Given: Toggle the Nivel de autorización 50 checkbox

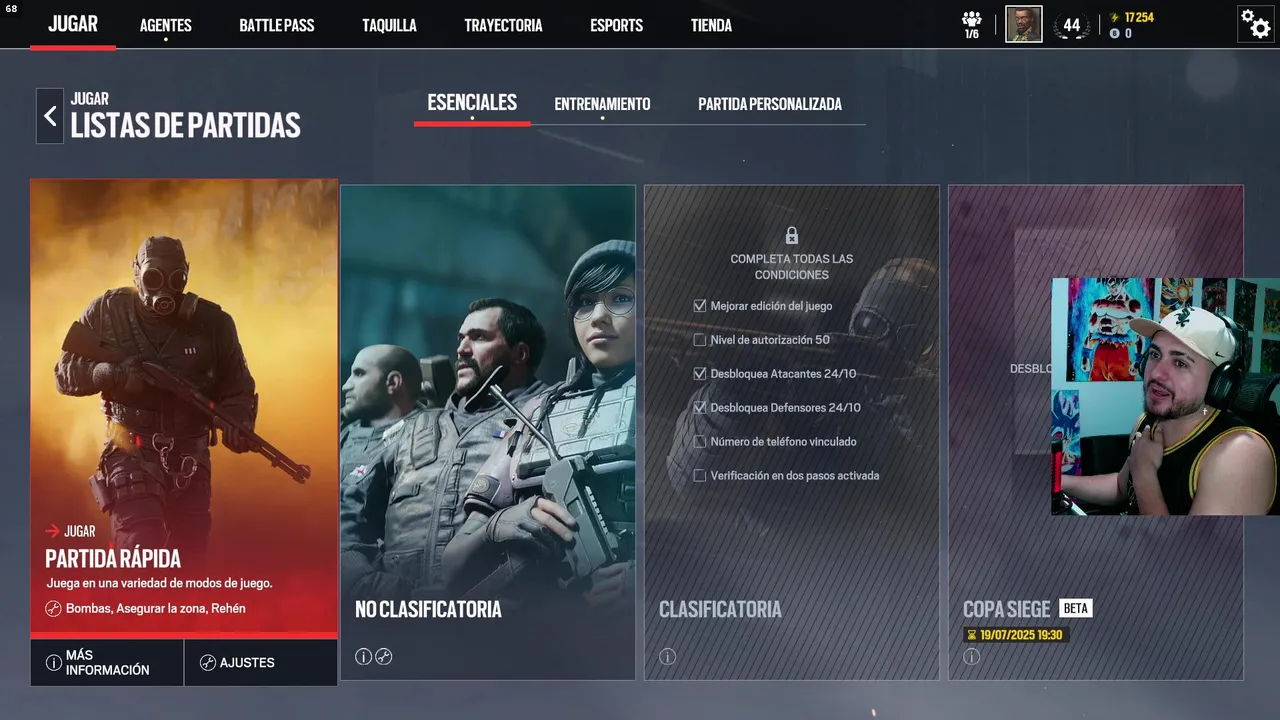Looking at the screenshot, I should (700, 340).
